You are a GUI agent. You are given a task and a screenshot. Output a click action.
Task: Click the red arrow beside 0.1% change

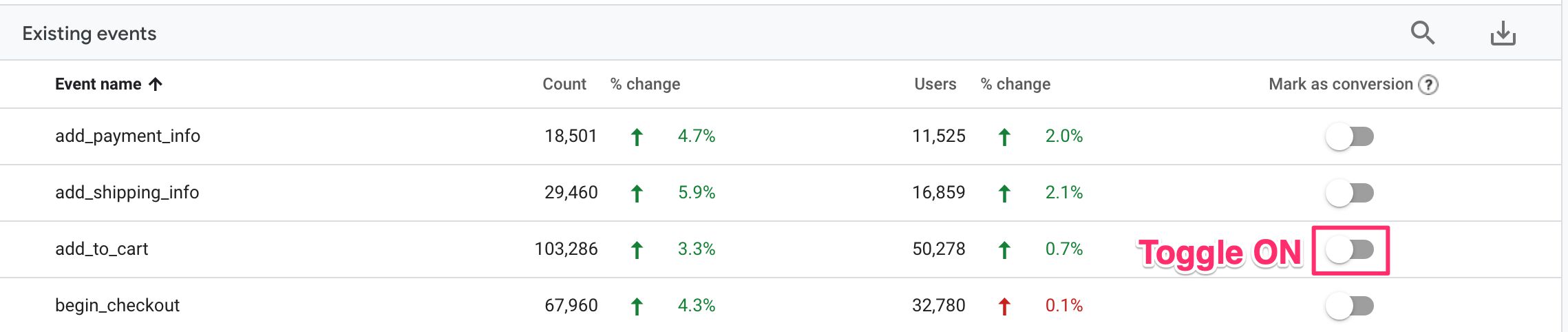point(1004,307)
